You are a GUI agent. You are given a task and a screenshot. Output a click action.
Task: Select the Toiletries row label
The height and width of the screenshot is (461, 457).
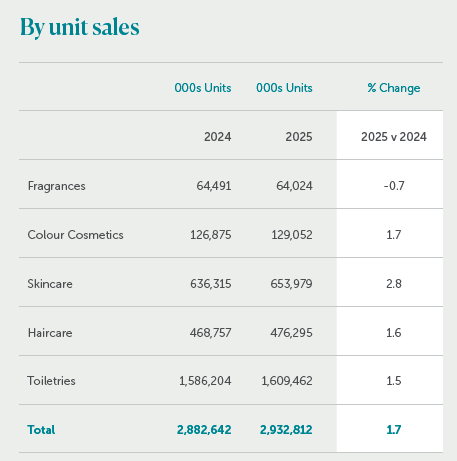point(51,381)
